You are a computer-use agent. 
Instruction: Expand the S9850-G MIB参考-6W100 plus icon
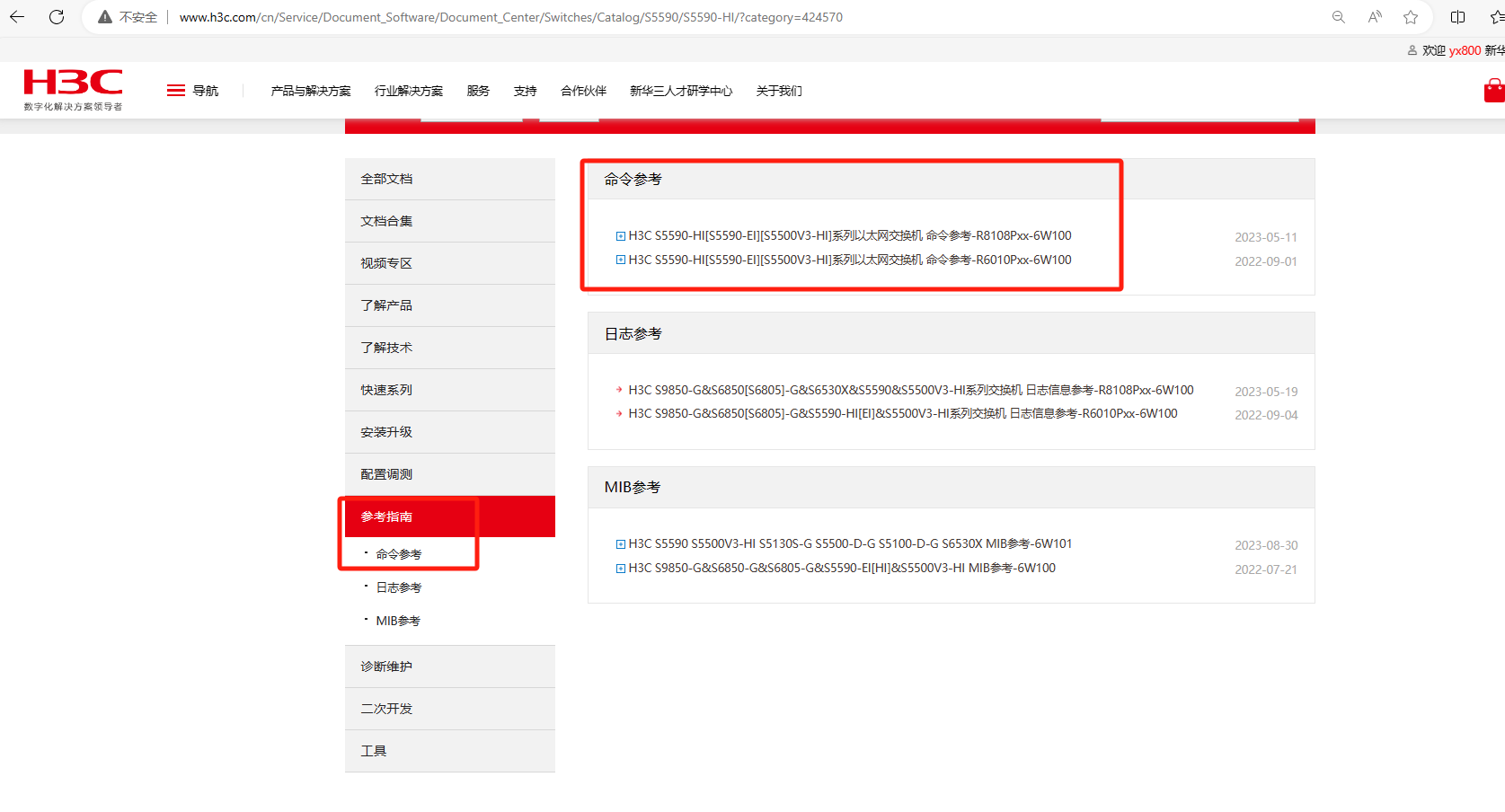(x=620, y=569)
